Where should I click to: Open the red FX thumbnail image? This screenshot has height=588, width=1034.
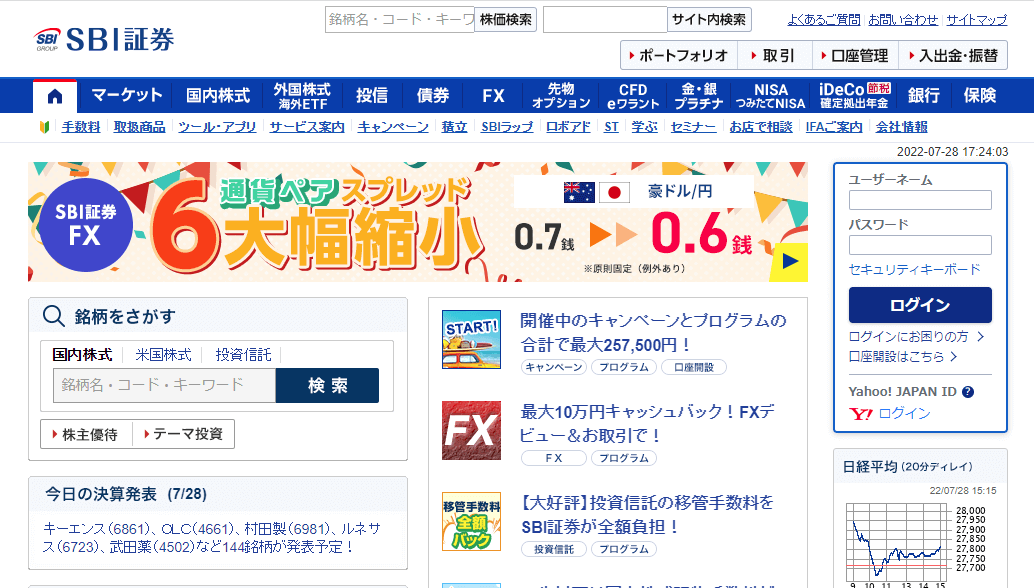471,430
